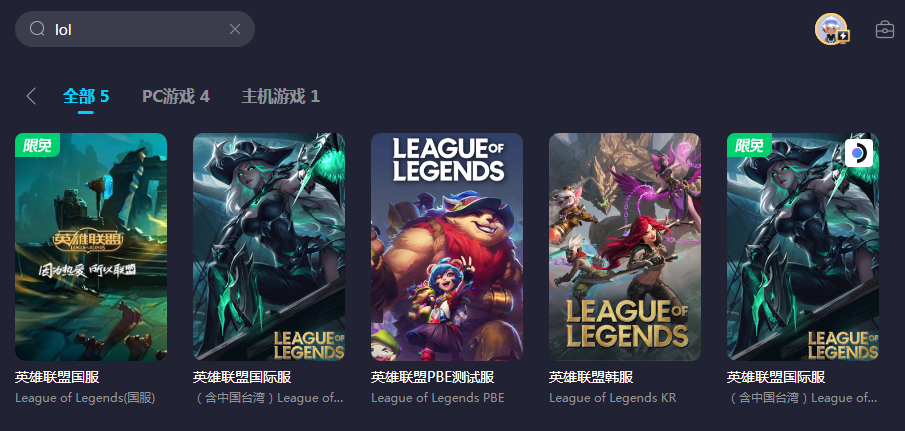Viewport: 905px width, 431px height.
Task: Switch to the 主机游戏 1 tab
Action: click(281, 96)
